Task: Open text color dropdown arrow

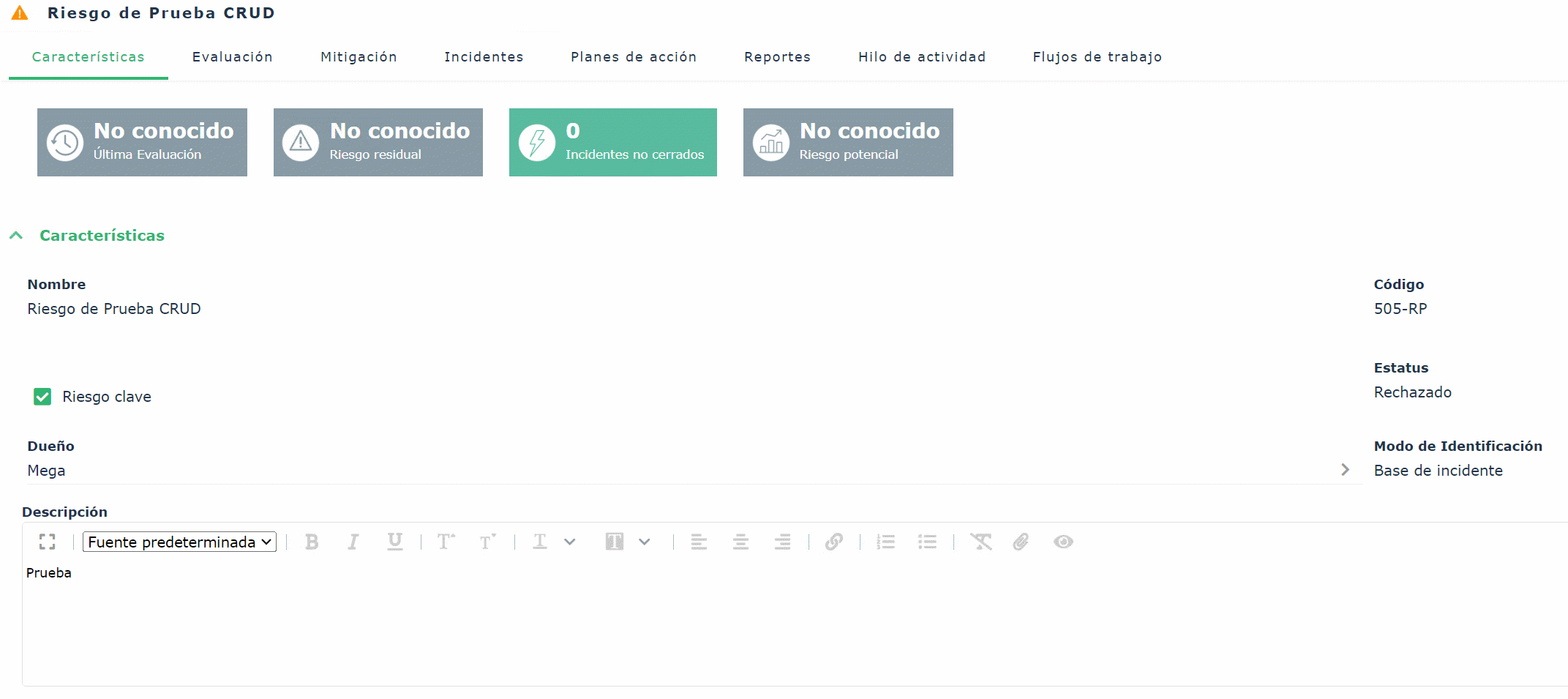Action: pyautogui.click(x=570, y=542)
